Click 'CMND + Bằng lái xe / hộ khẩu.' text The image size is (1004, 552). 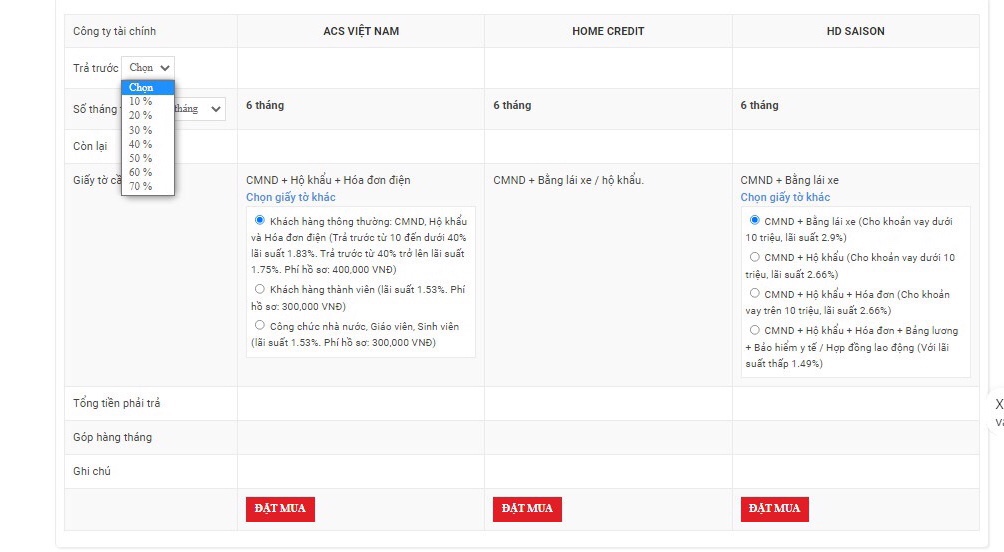(x=569, y=180)
